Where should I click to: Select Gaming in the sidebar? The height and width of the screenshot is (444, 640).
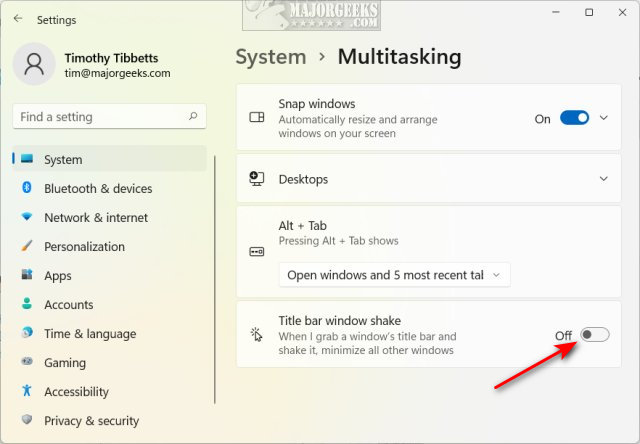click(x=65, y=362)
